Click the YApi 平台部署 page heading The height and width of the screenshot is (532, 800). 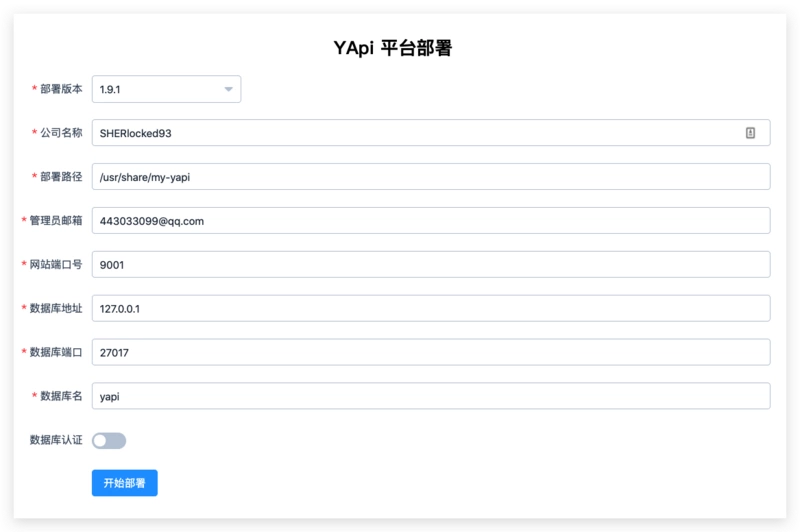(393, 48)
